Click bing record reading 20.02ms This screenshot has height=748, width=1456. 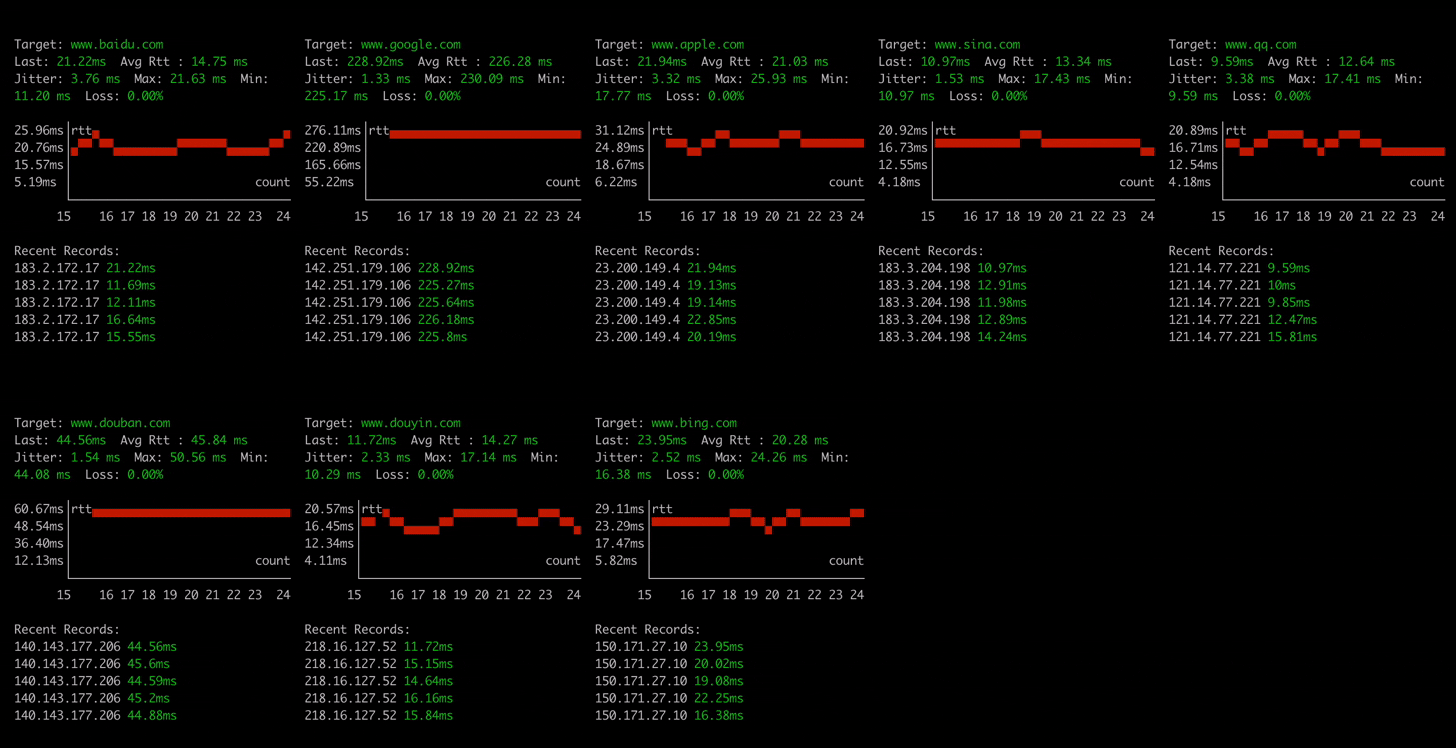719,664
